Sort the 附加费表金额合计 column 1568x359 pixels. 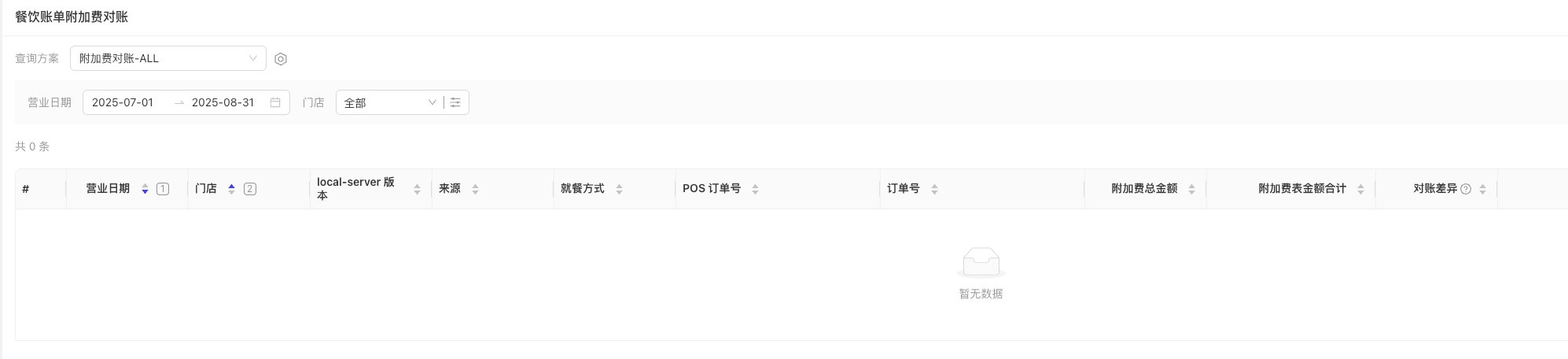coord(1360,189)
